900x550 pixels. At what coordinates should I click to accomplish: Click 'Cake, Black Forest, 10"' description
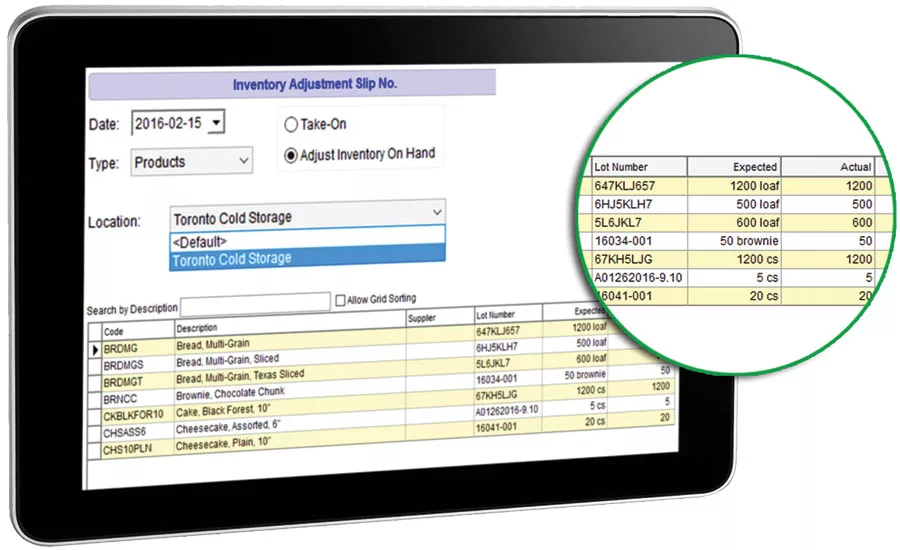pos(223,411)
